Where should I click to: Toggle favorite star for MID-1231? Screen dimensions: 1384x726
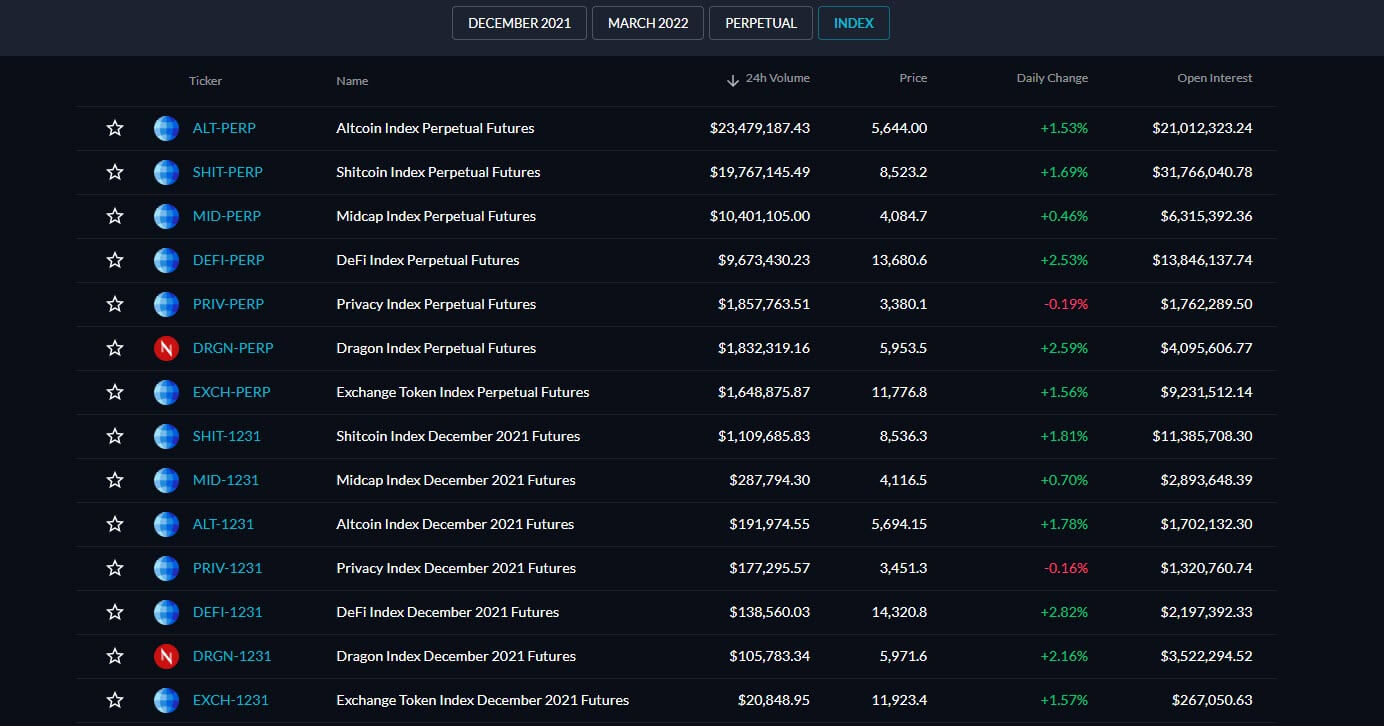coord(115,480)
